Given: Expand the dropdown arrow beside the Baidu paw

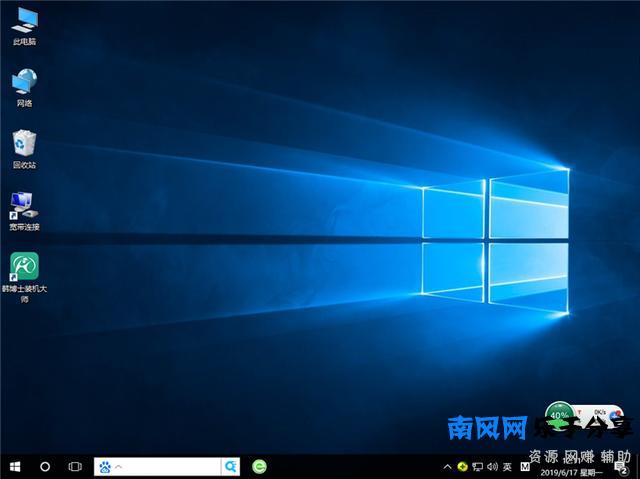Looking at the screenshot, I should 118,466.
